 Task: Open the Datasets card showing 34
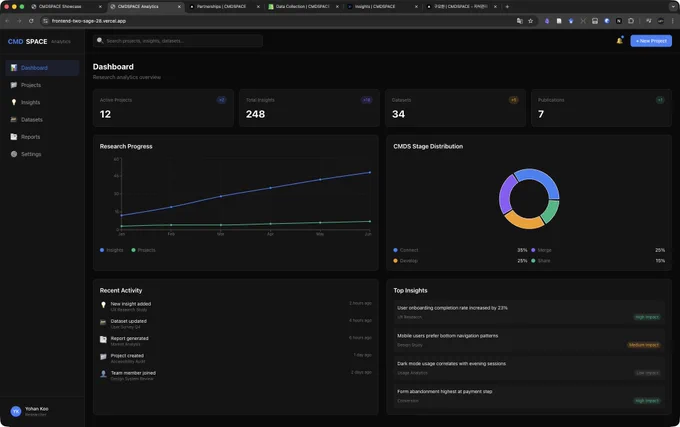[x=455, y=108]
